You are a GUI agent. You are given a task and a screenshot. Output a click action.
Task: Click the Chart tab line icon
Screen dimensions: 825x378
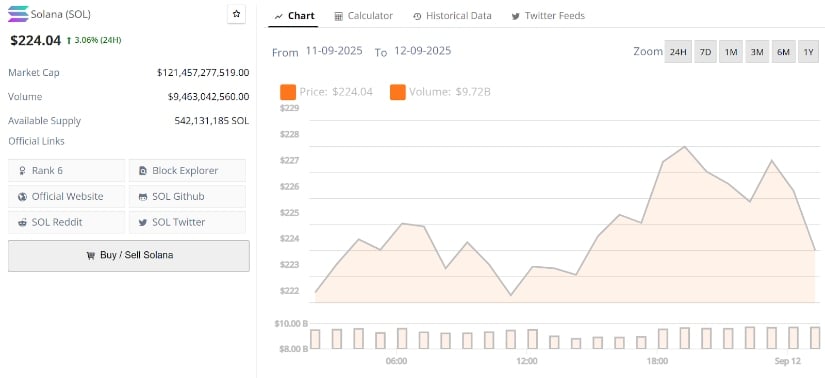click(279, 16)
